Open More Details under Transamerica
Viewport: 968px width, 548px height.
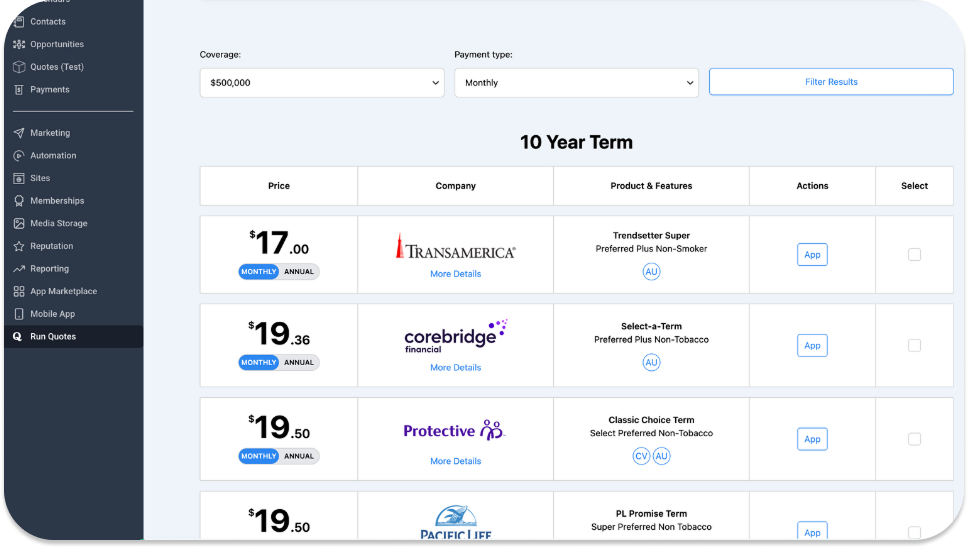click(455, 274)
